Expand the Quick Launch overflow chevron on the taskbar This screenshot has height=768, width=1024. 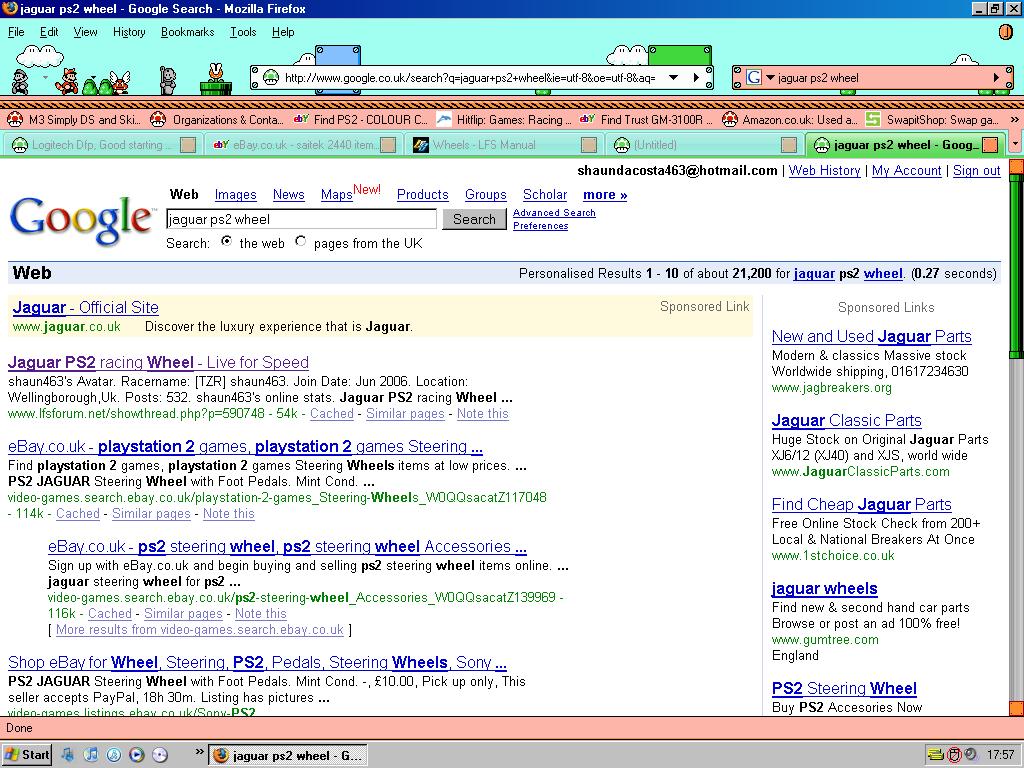(x=199, y=752)
